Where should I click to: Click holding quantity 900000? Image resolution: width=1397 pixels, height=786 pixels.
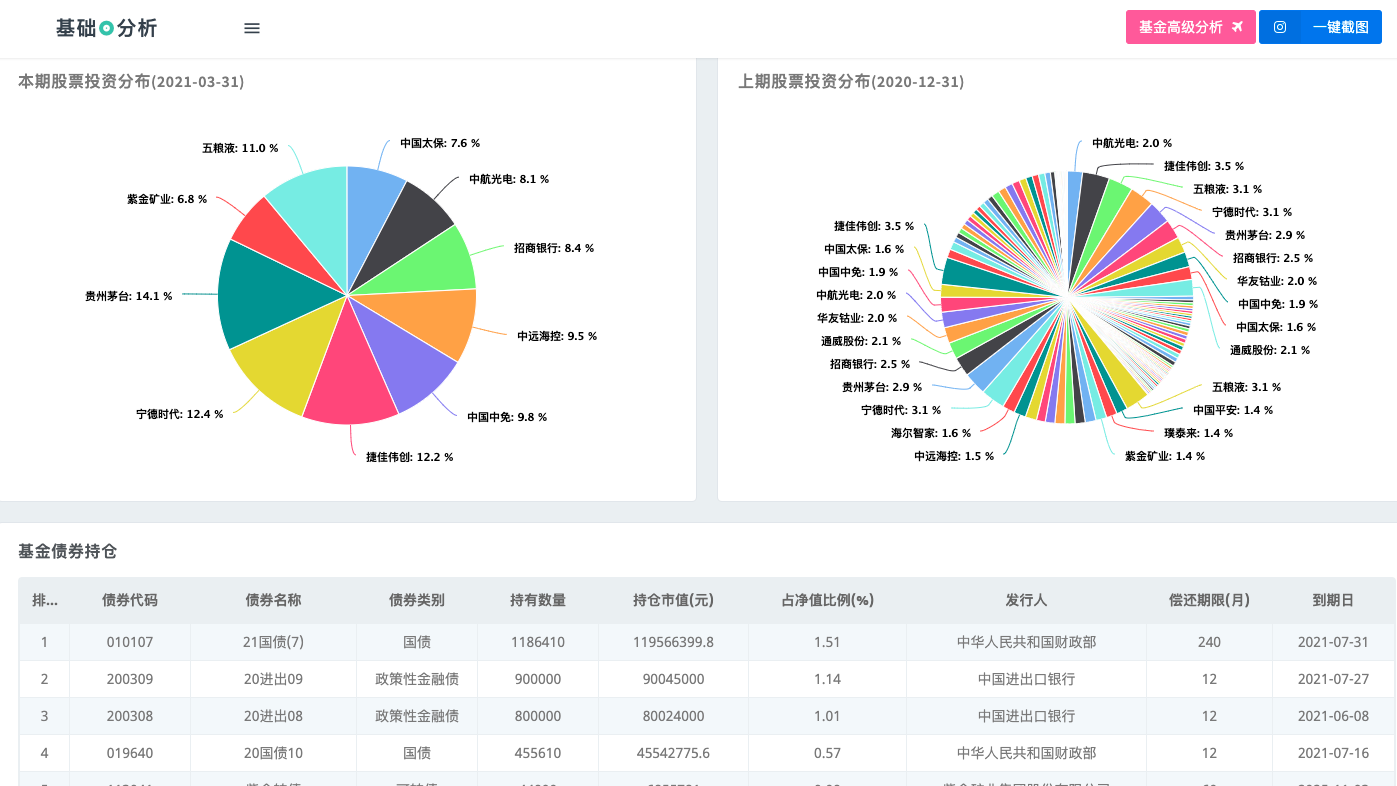coord(538,679)
